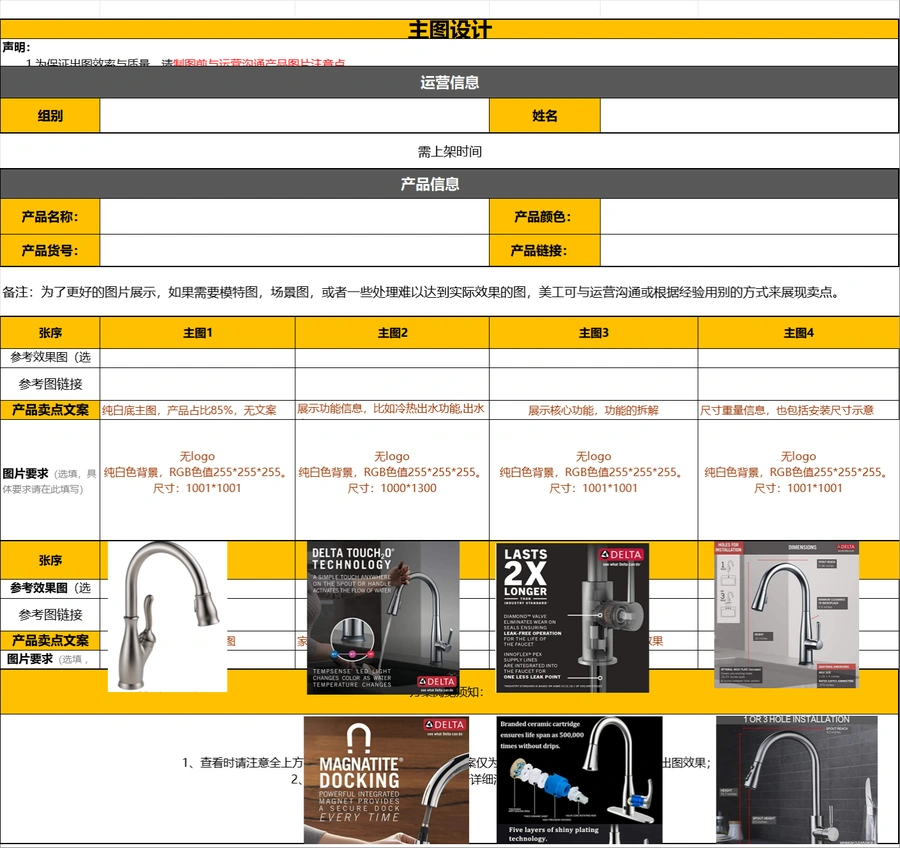Select the 图片要求 cell under 主图4
This screenshot has height=848, width=900.
(798, 479)
